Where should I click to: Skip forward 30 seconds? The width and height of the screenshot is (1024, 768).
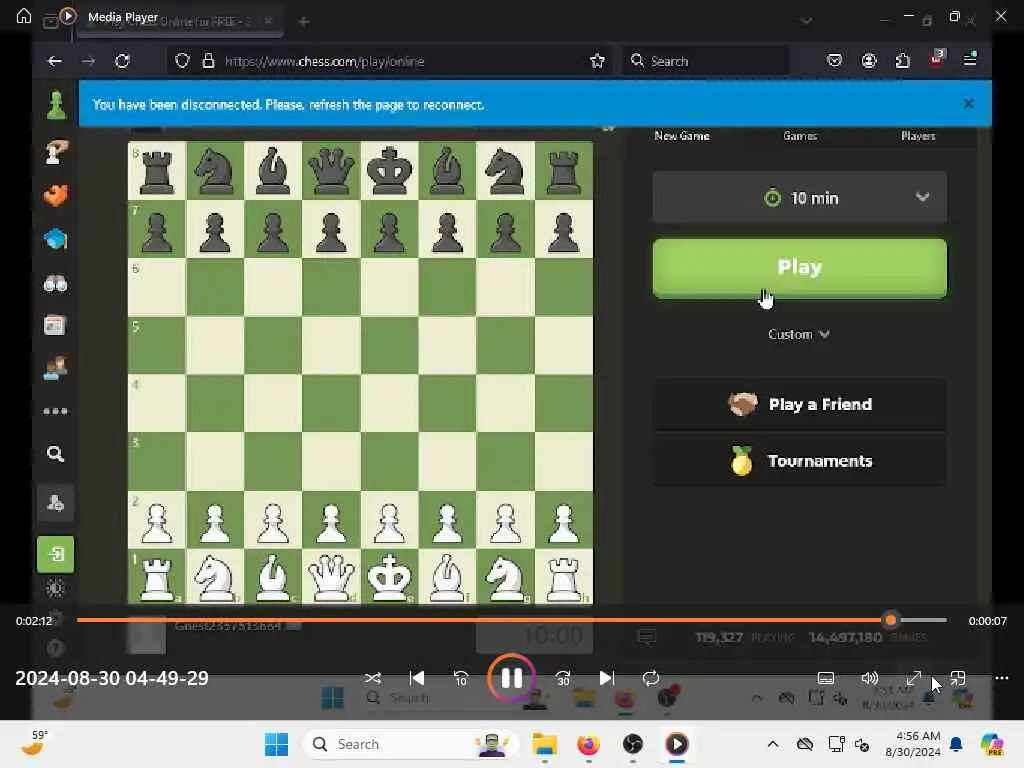tap(563, 678)
